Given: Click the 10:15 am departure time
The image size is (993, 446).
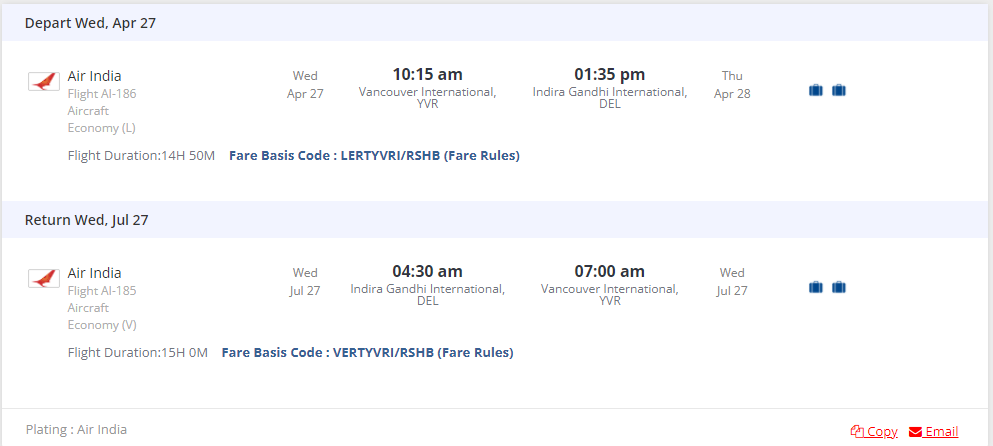Looking at the screenshot, I should [x=427, y=74].
